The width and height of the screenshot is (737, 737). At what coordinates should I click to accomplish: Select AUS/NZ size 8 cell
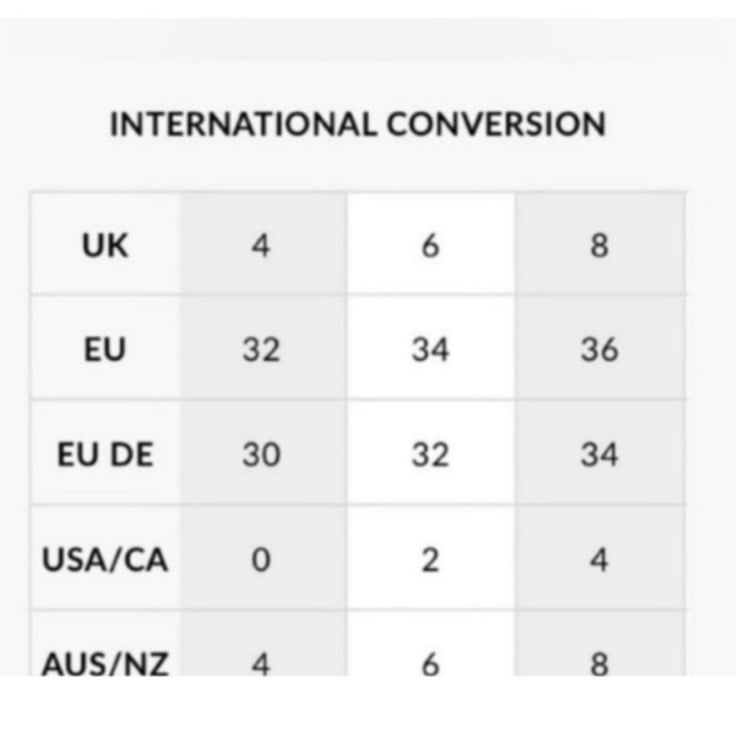(600, 643)
